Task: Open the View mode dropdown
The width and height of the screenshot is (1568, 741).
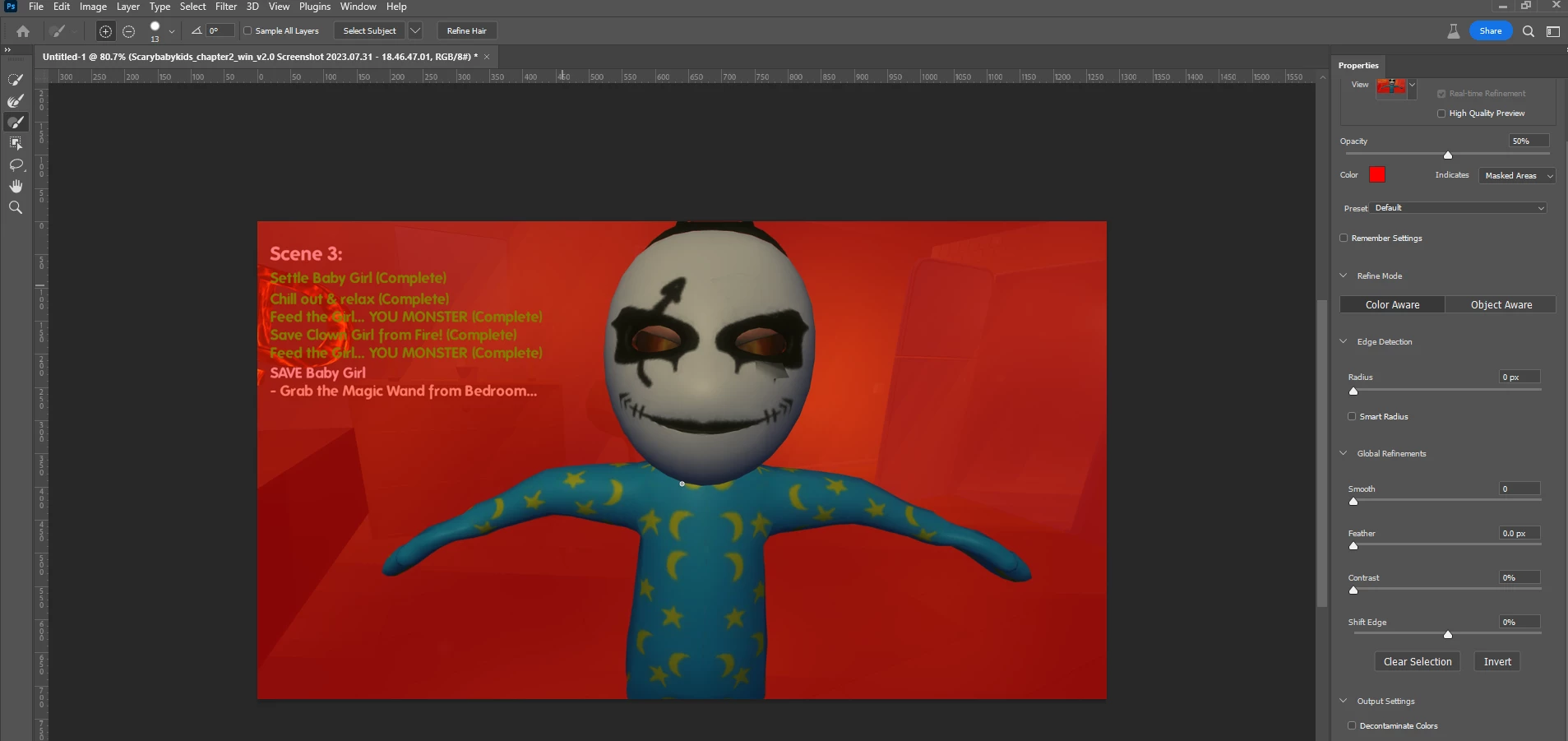Action: pos(1413,85)
